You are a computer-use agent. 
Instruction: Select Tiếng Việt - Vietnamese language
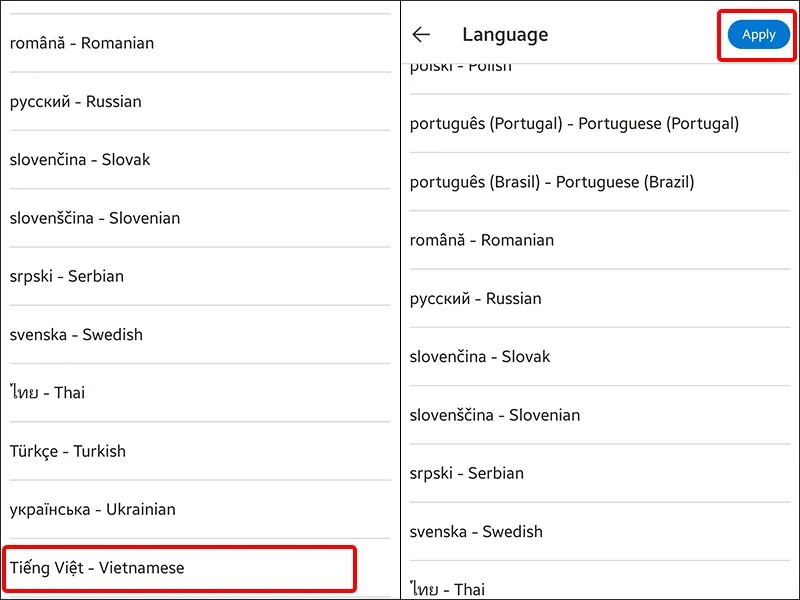click(98, 568)
